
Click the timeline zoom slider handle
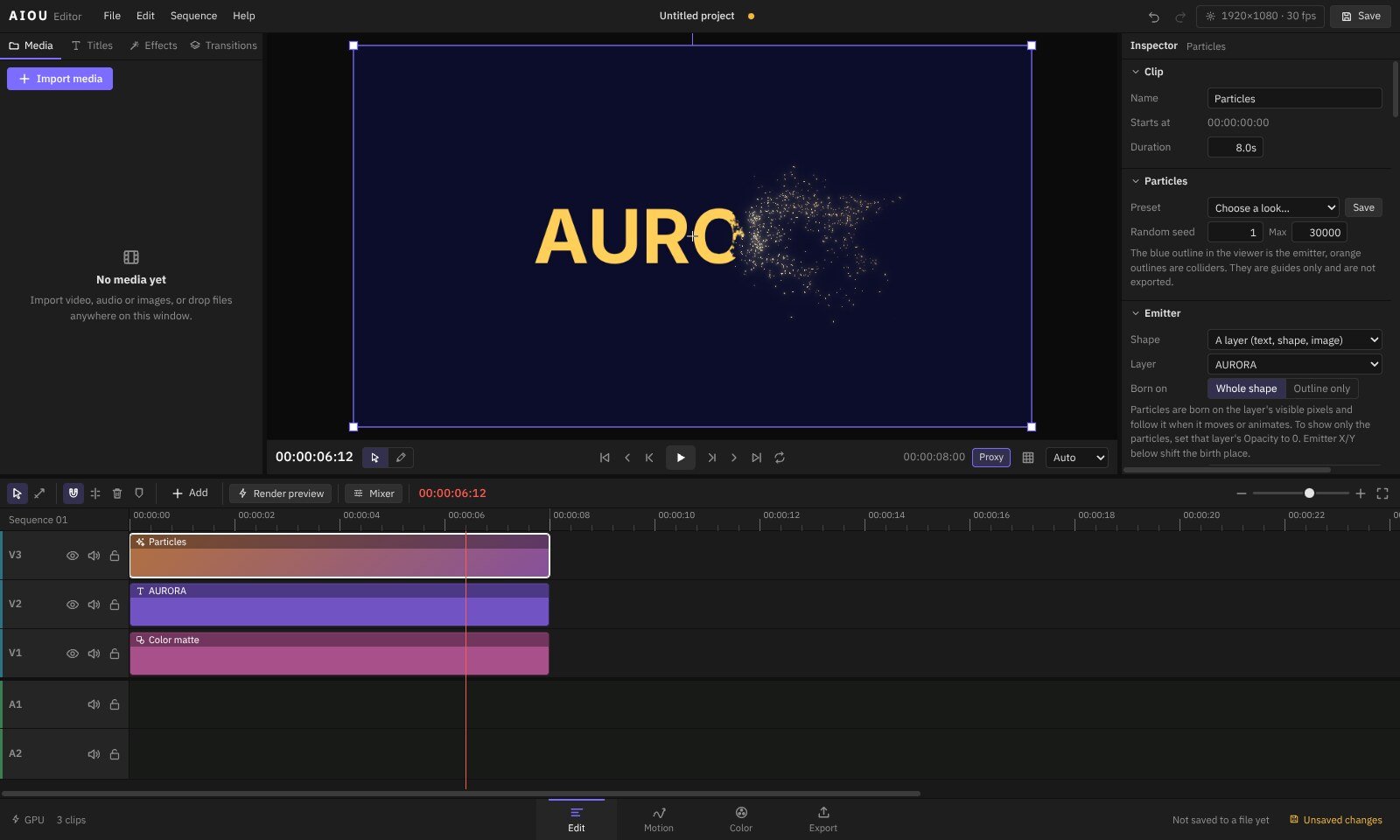tap(1309, 493)
